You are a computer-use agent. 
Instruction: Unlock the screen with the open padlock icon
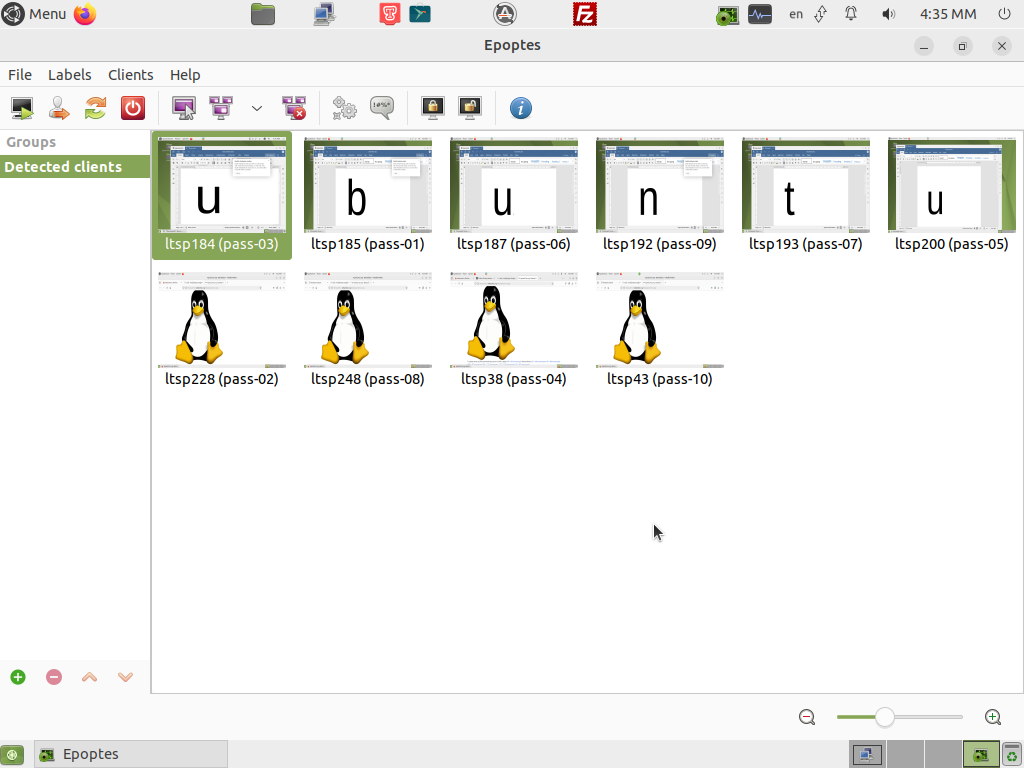tap(470, 108)
